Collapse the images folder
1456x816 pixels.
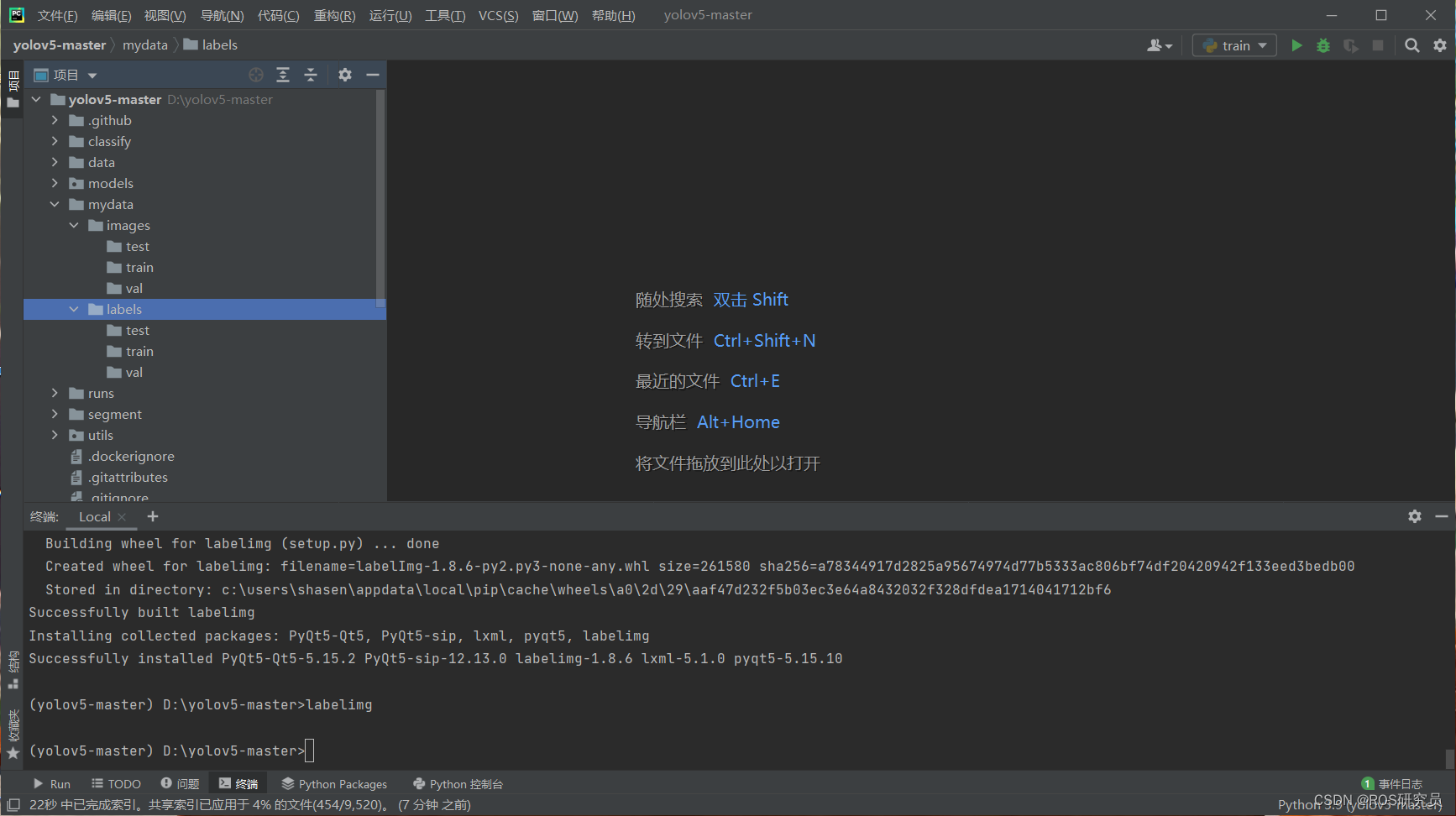pyautogui.click(x=74, y=225)
